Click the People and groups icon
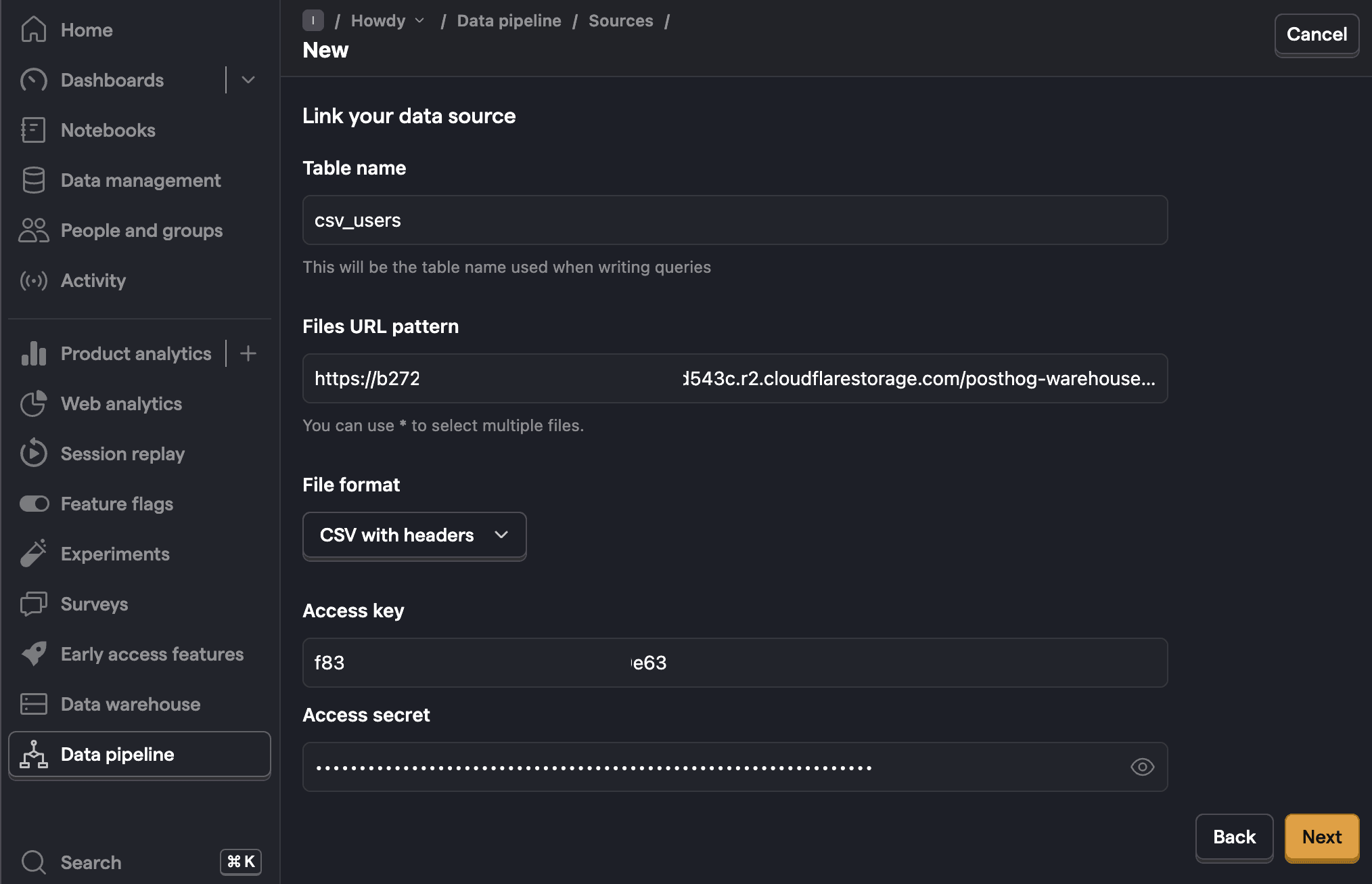 [x=33, y=230]
